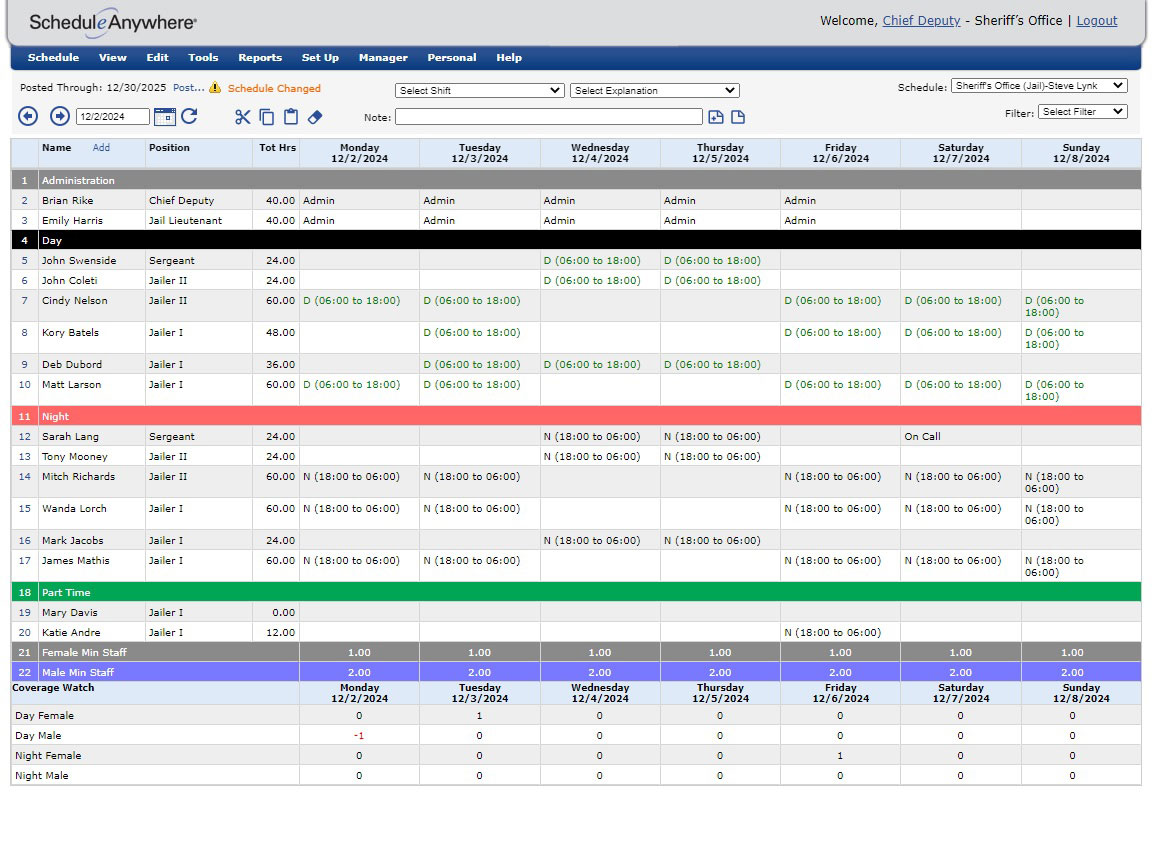Click the name Wanda Lorch
The image size is (1152, 864).
[74, 508]
